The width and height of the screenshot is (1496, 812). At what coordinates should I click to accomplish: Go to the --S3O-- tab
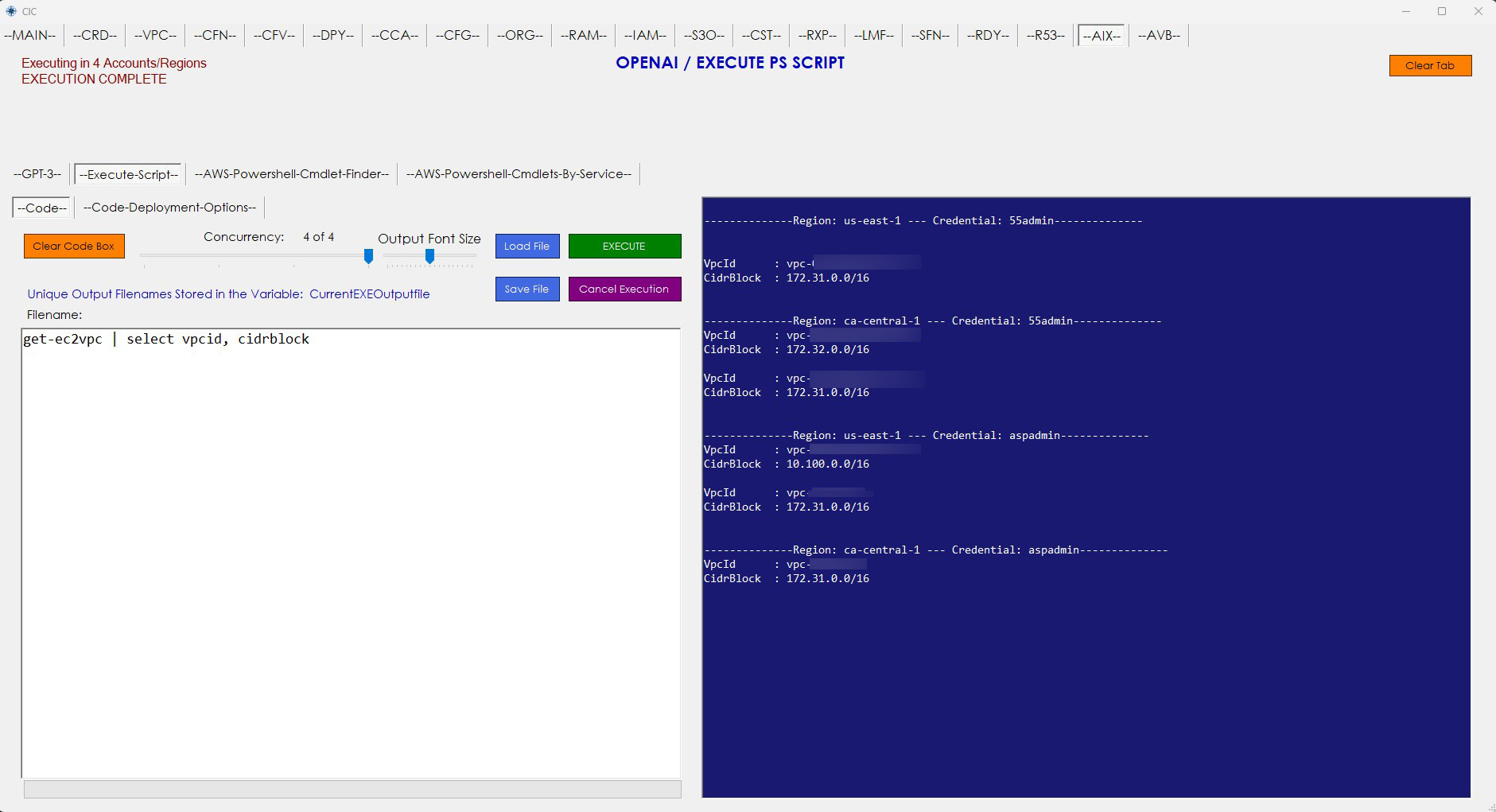pos(704,36)
